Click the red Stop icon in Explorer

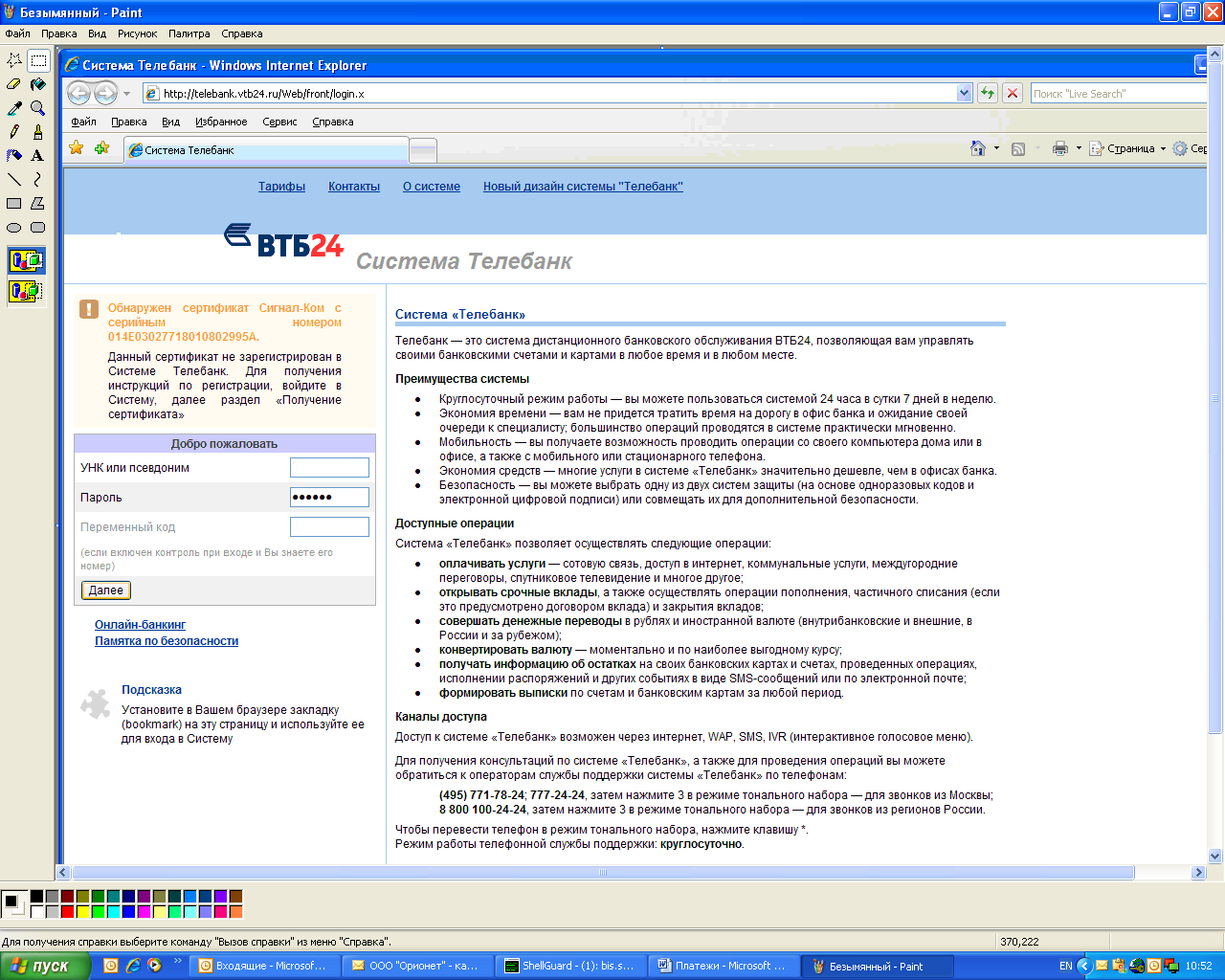pyautogui.click(x=1012, y=93)
